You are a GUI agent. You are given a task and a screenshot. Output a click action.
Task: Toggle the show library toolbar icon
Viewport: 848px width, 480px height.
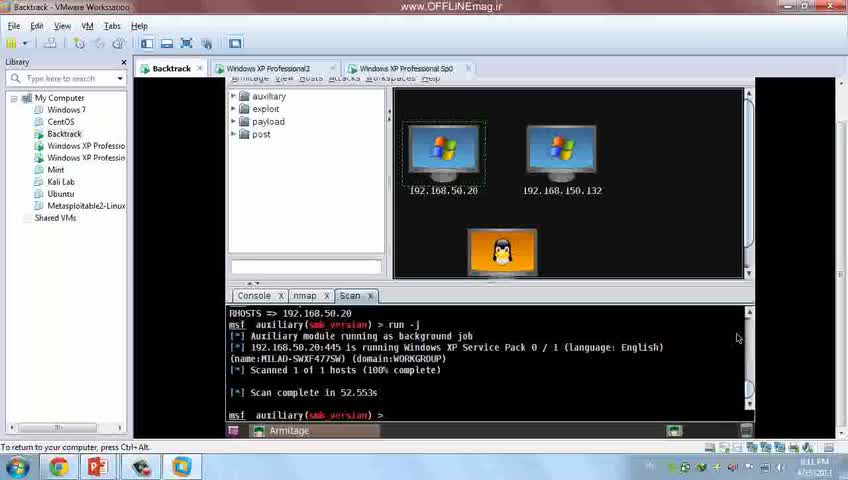point(147,43)
